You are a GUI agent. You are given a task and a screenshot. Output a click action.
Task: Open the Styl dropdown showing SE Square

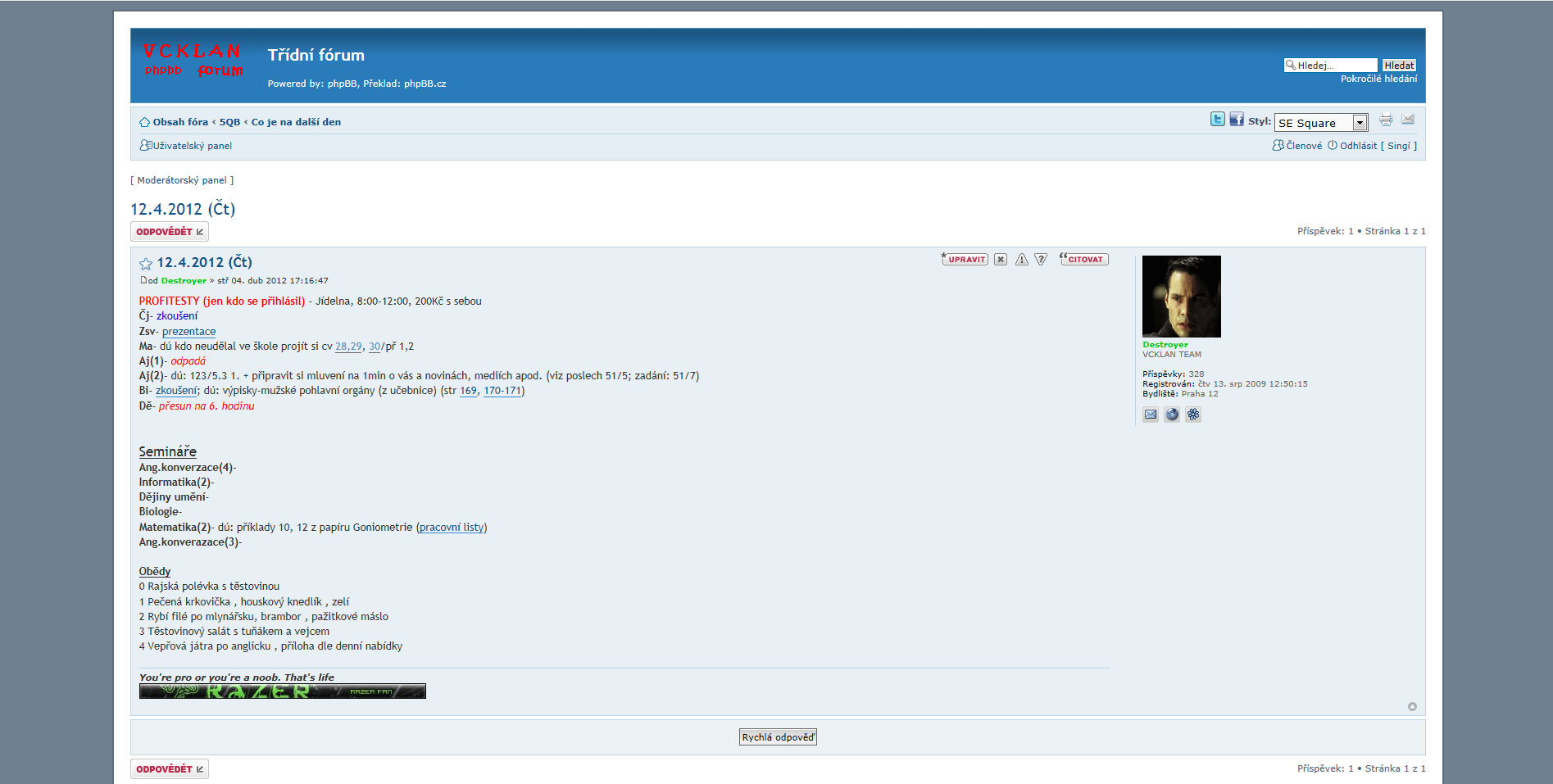click(x=1321, y=123)
